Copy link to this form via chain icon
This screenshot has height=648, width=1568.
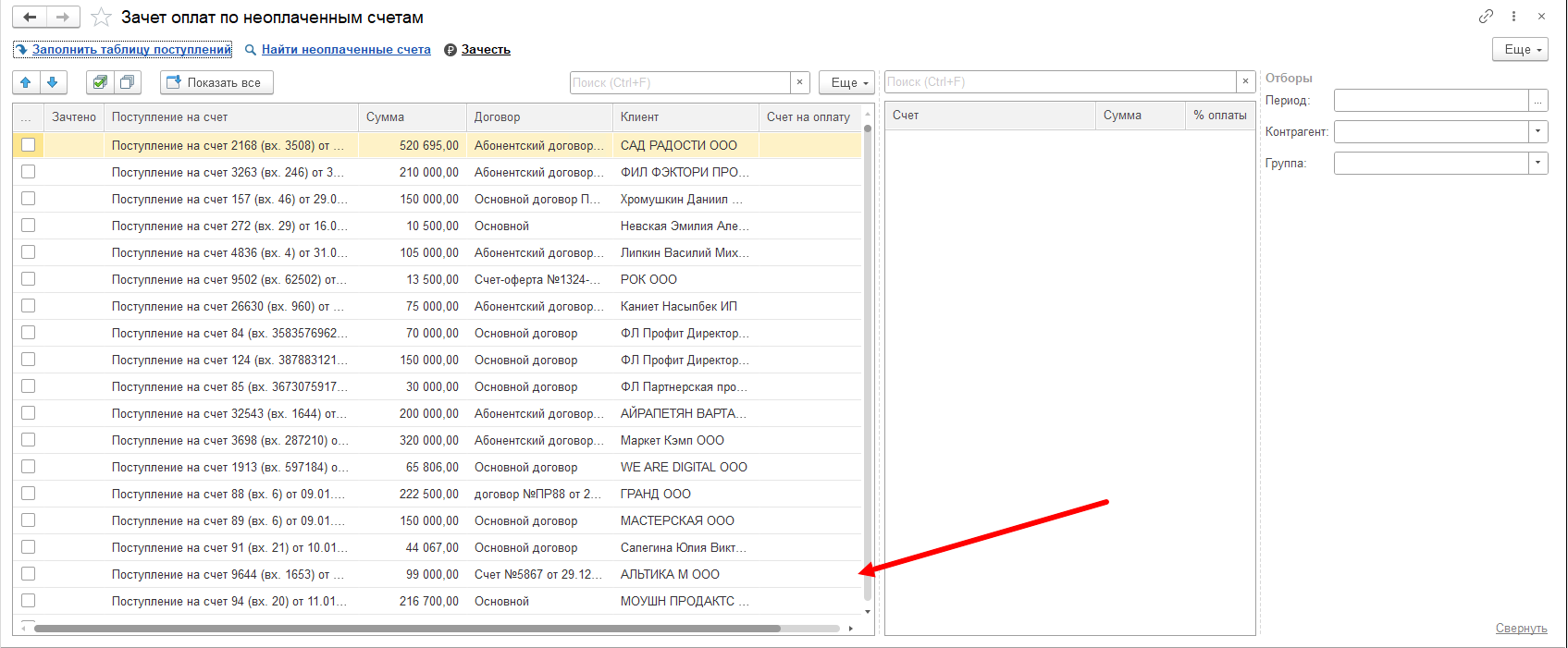[1486, 16]
